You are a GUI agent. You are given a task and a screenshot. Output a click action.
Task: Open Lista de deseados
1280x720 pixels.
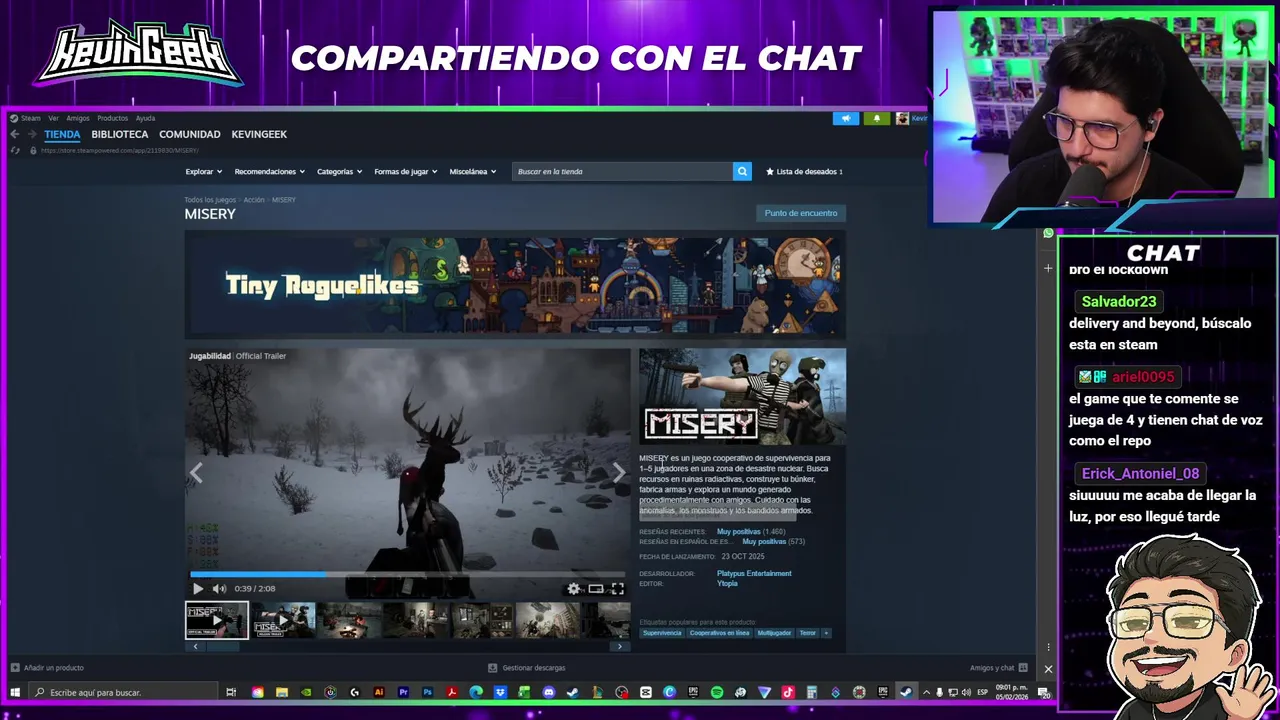pos(804,172)
